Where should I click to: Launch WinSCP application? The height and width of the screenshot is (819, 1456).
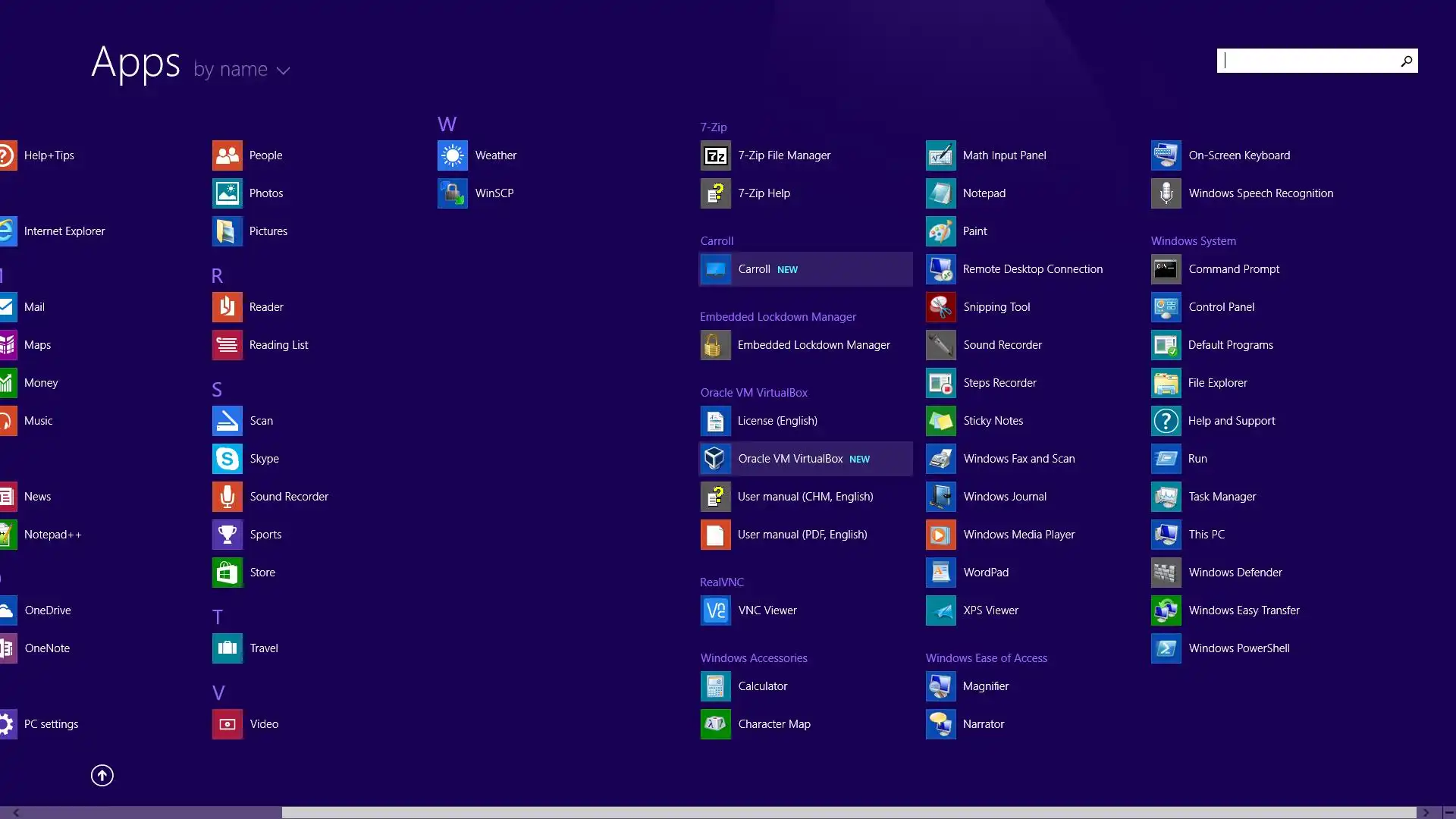[x=494, y=193]
